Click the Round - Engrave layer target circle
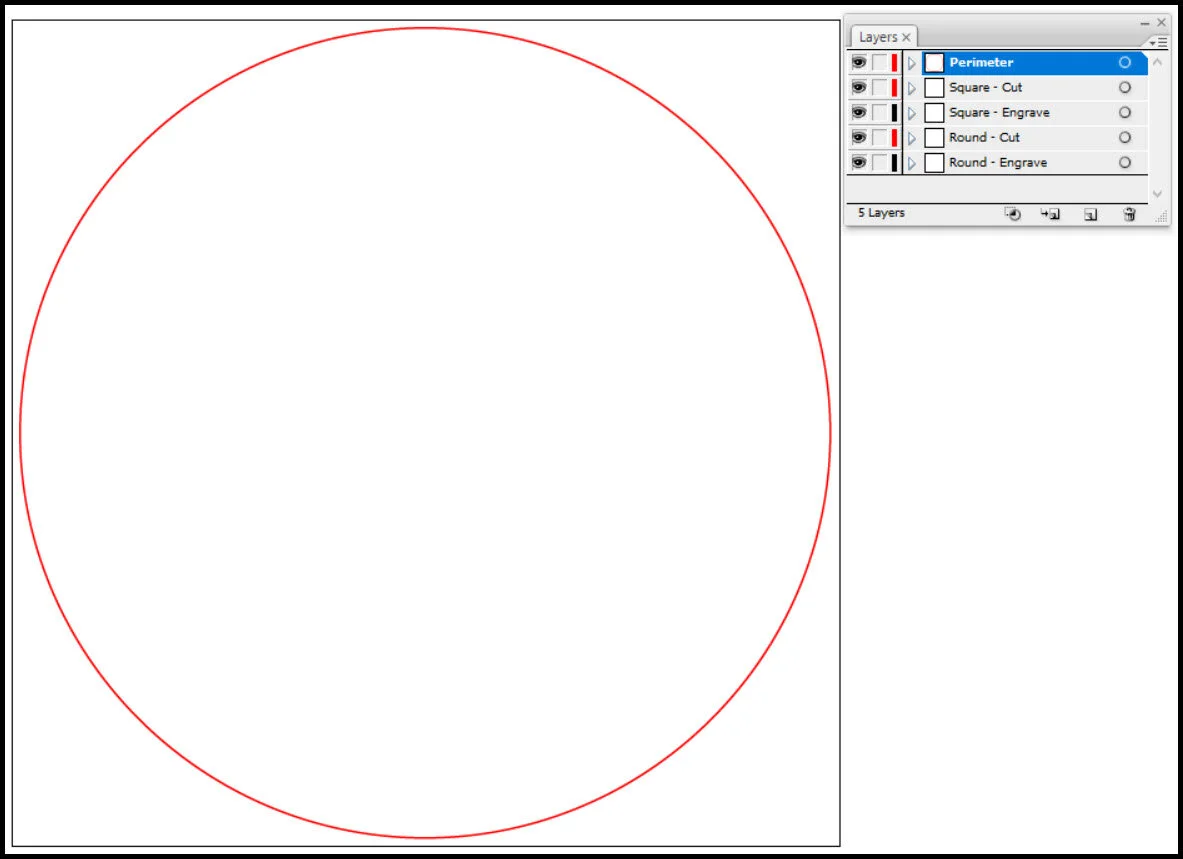 click(1124, 162)
